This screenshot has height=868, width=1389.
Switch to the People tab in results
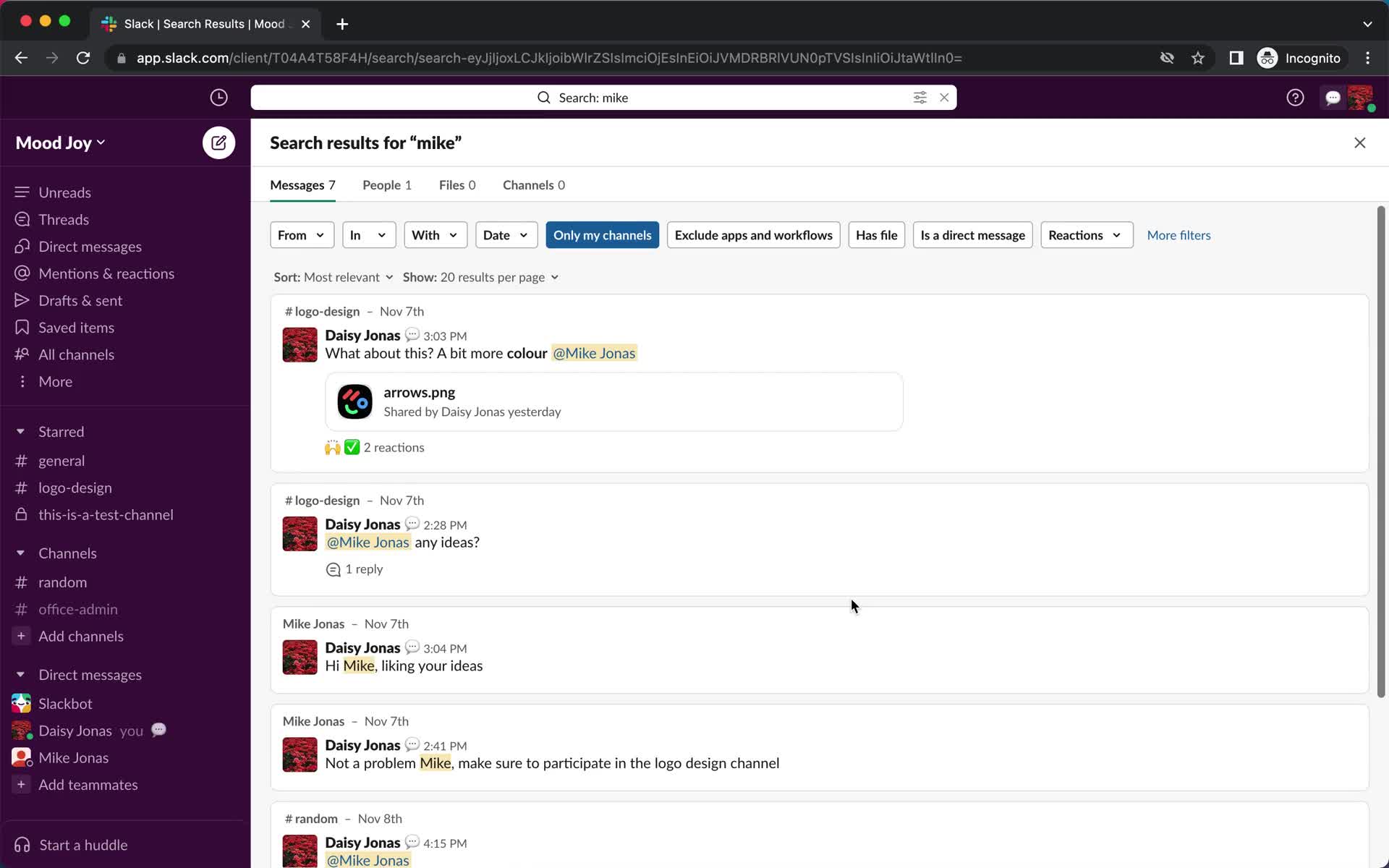pyautogui.click(x=387, y=184)
